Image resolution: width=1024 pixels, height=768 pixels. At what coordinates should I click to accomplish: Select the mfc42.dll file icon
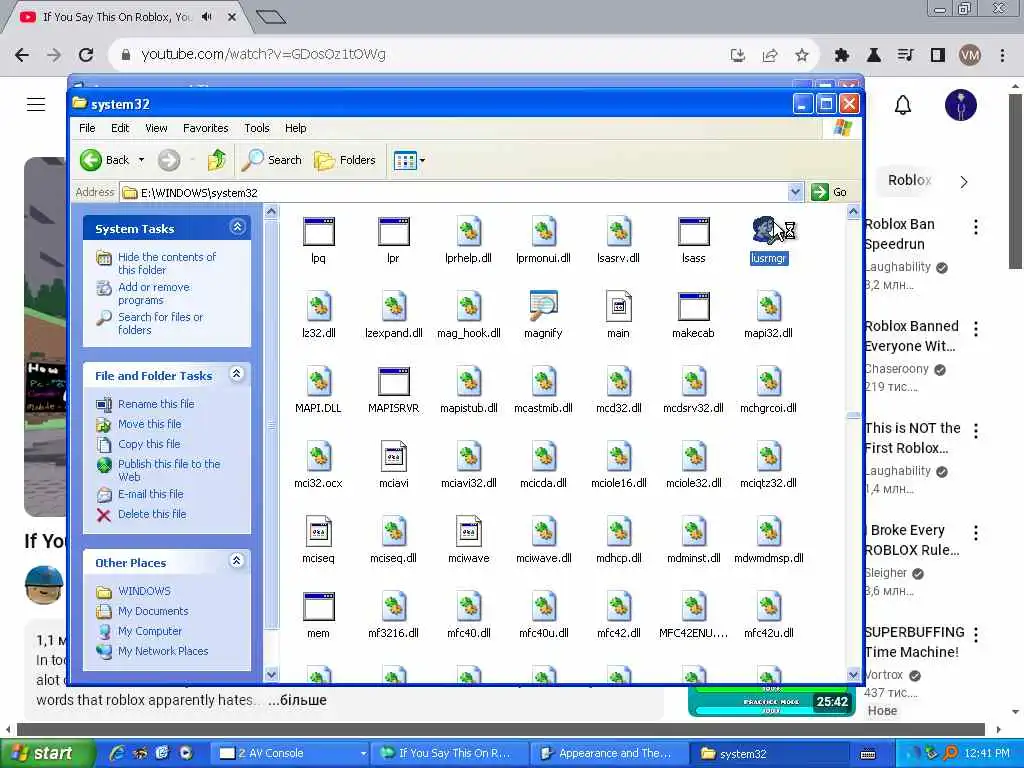click(618, 606)
